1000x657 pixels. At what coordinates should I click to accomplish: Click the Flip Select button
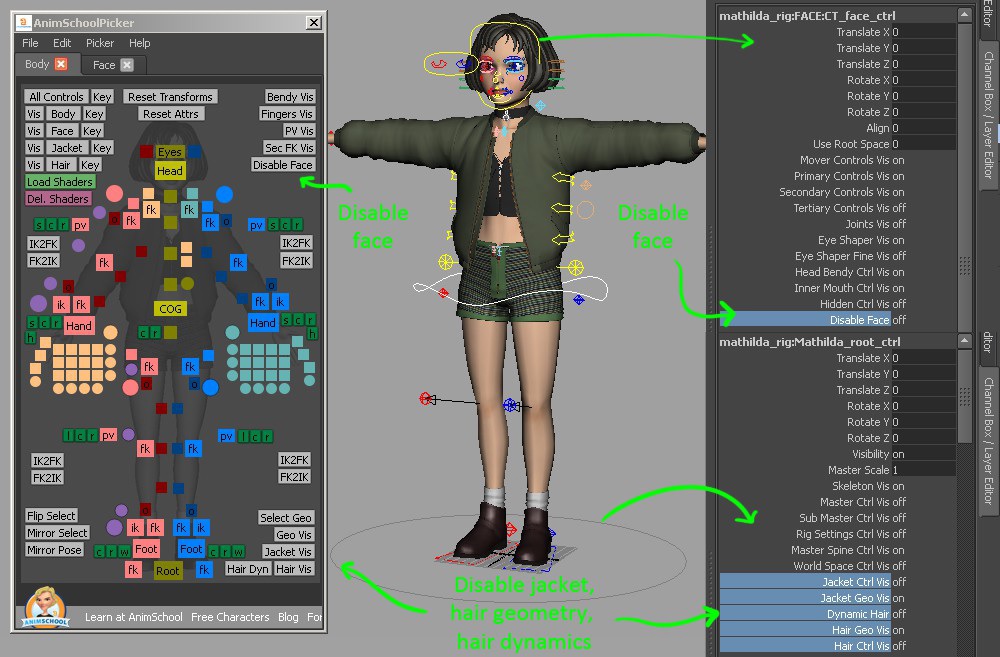point(51,515)
